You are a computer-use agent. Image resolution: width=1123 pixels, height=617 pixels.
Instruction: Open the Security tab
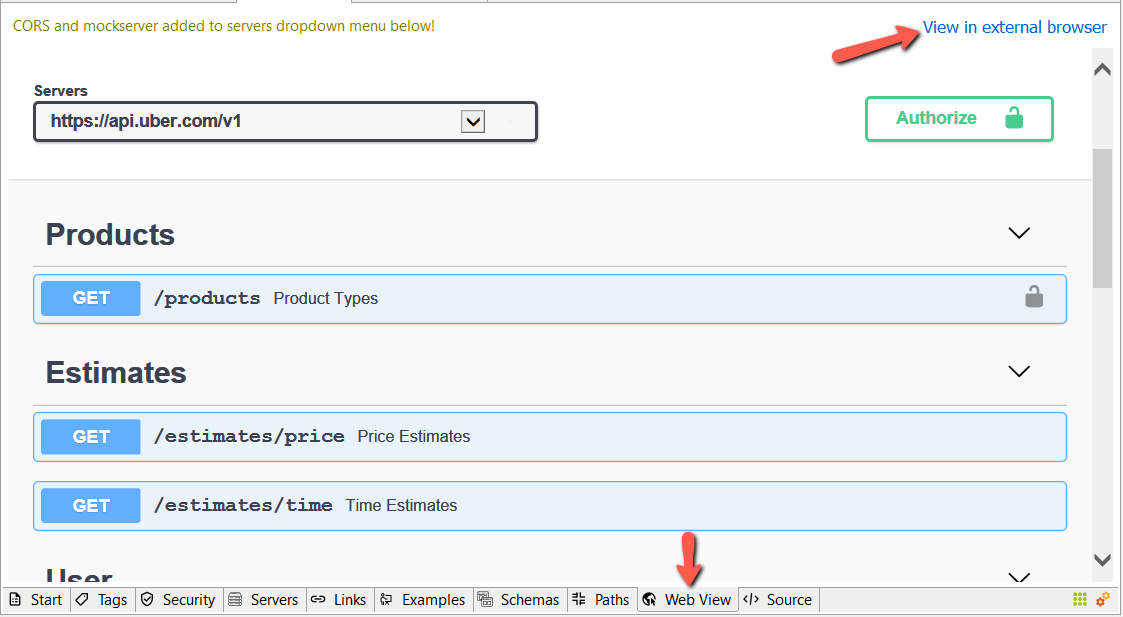[x=178, y=600]
